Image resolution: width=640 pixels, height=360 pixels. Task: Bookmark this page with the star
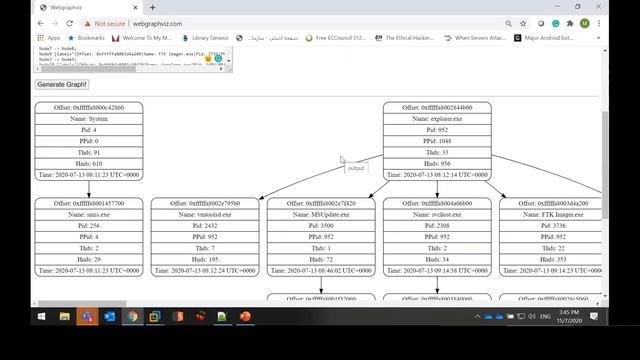click(523, 24)
